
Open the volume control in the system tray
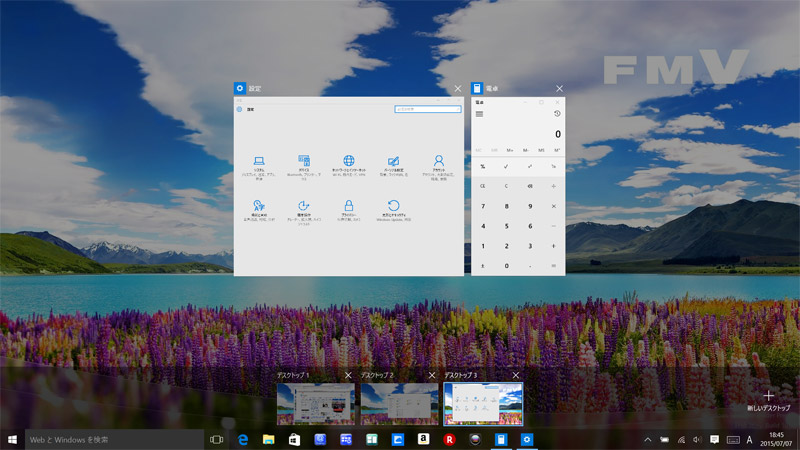[697, 440]
